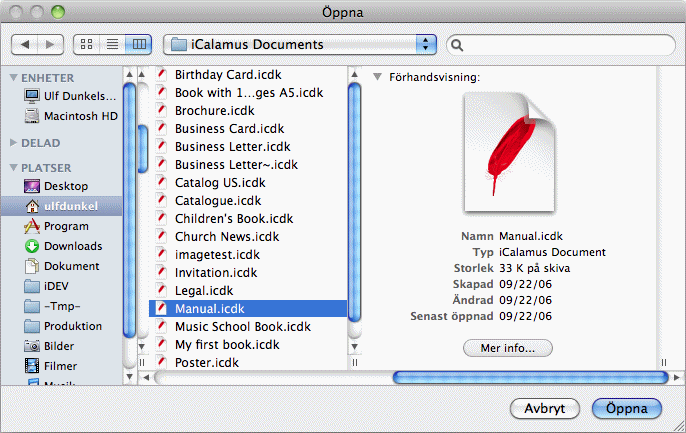Open Downloads in sidebar
This screenshot has width=686, height=433.
pyautogui.click(x=61, y=246)
